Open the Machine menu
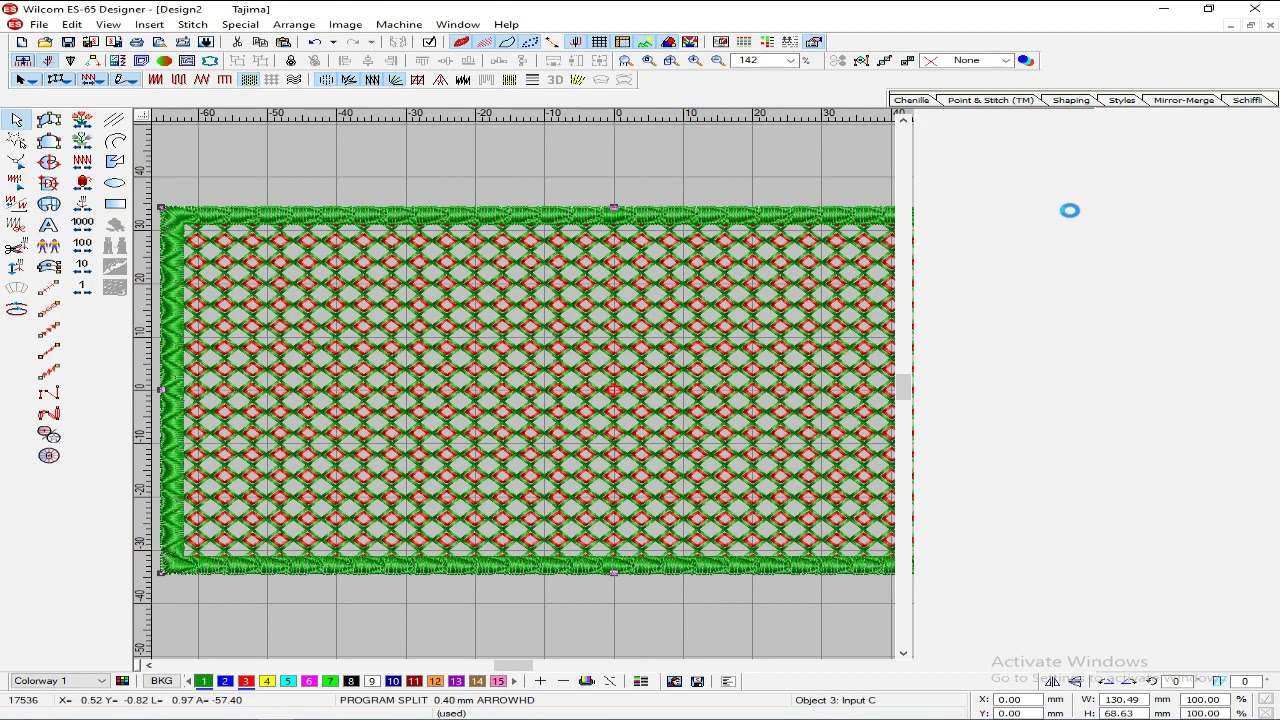This screenshot has width=1280, height=720. tap(399, 24)
